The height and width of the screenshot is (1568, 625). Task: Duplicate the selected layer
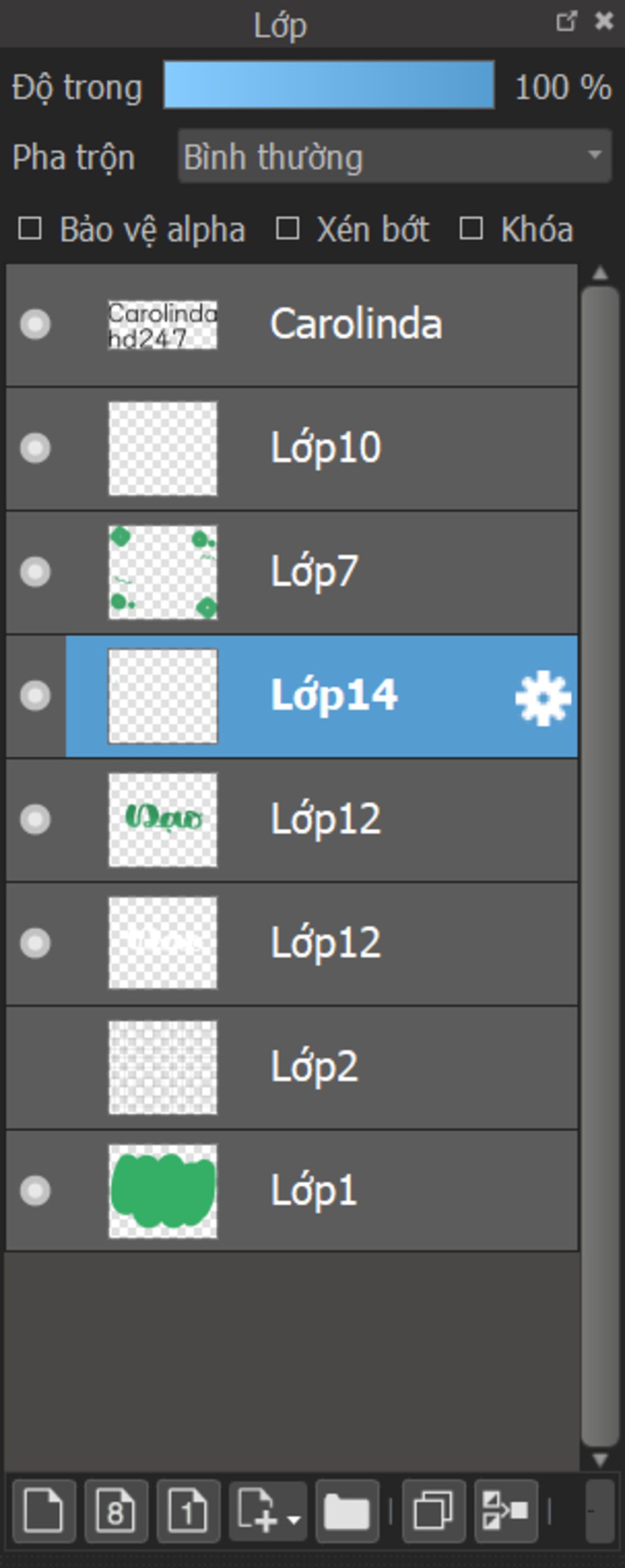(x=434, y=1511)
